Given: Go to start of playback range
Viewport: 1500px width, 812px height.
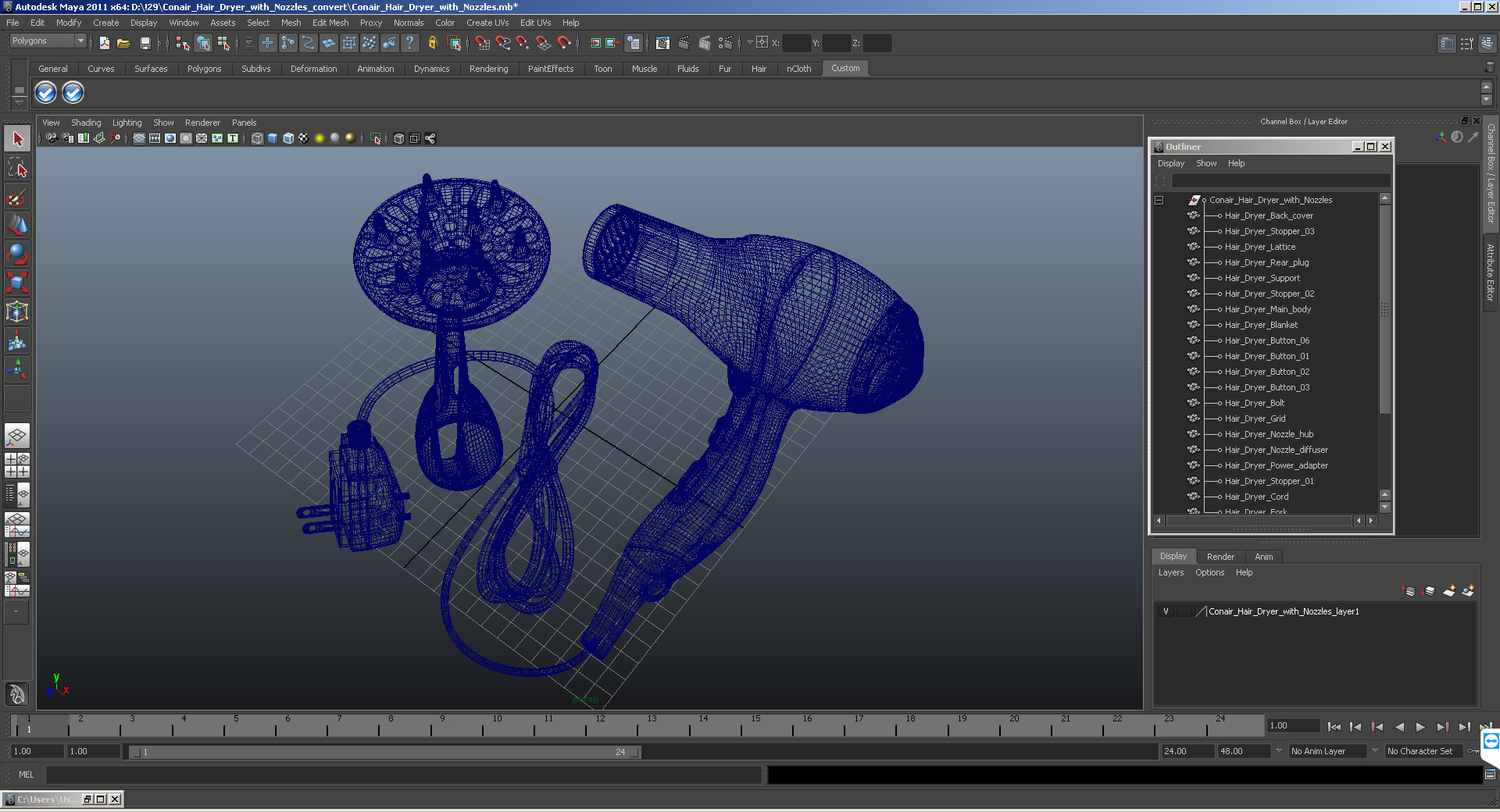Looking at the screenshot, I should (x=1334, y=727).
